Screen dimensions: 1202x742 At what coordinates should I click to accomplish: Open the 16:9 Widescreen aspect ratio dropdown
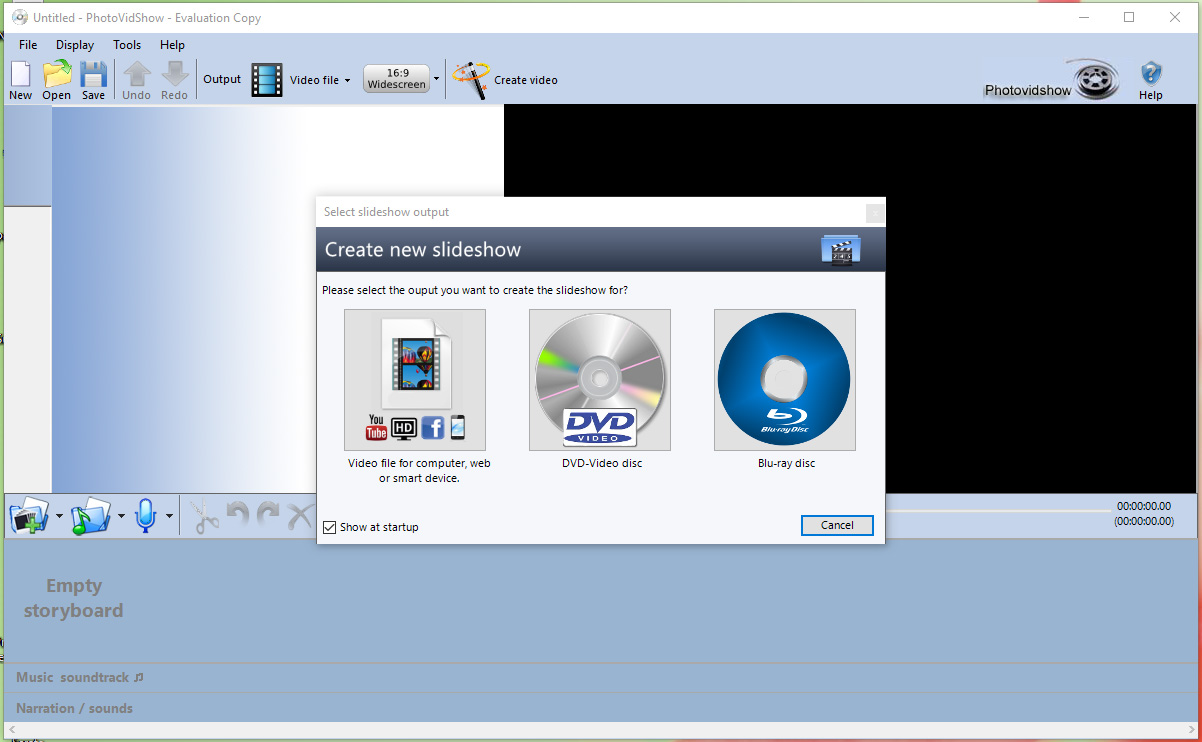point(436,79)
